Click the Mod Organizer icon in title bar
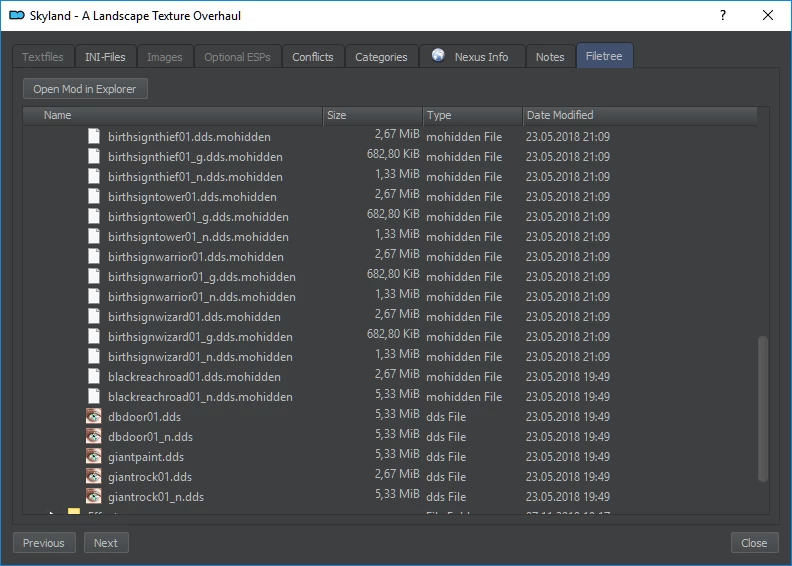The height and width of the screenshot is (566, 792). click(17, 16)
